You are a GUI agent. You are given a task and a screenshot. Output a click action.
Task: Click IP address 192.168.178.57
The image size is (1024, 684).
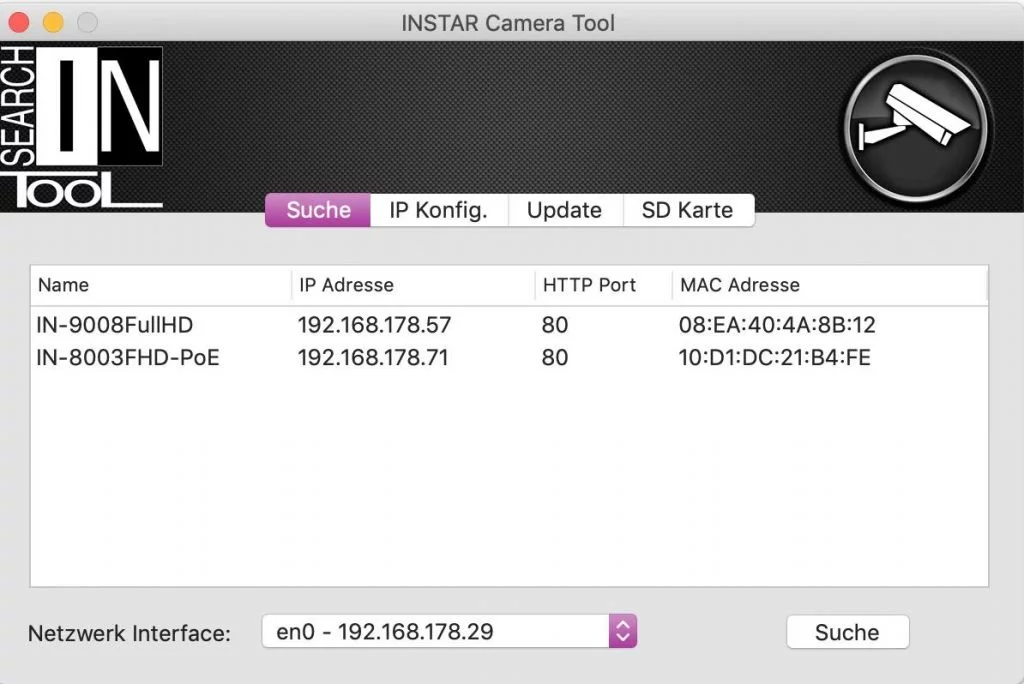[x=374, y=325]
